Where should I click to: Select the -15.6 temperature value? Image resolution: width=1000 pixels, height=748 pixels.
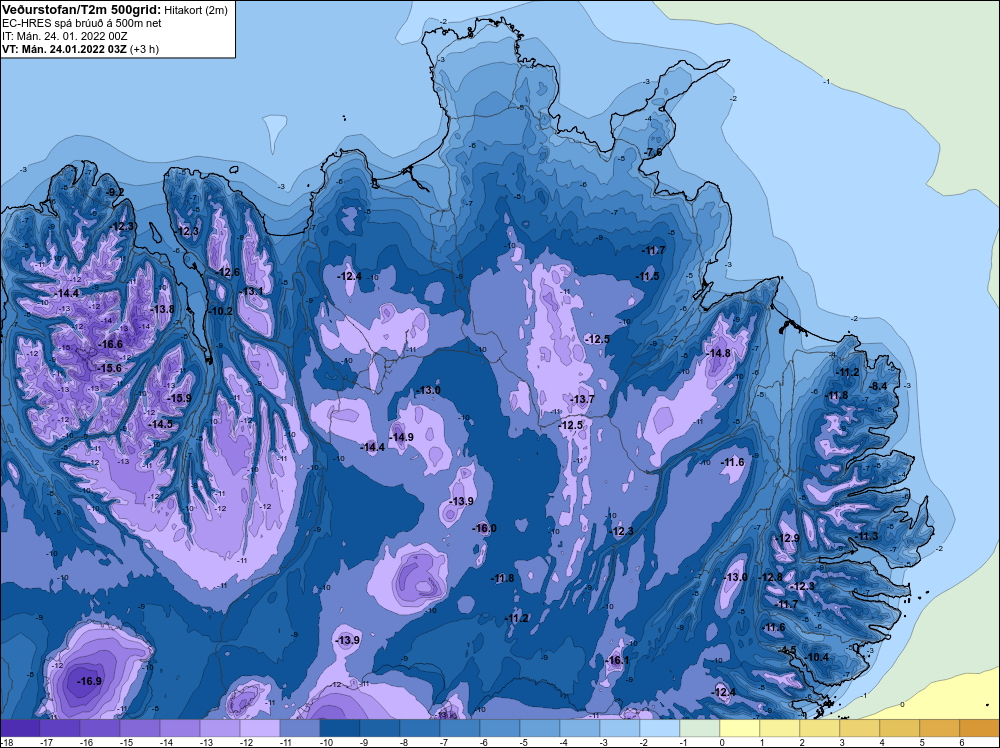point(109,369)
